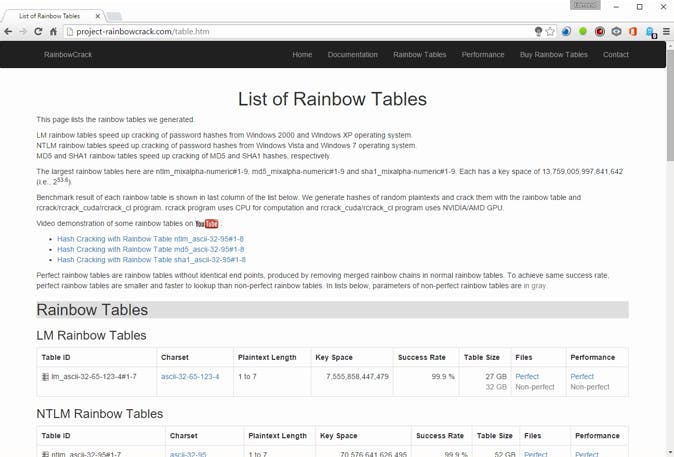Click the 'NTLM Rainbow Tables' heading
Image resolution: width=674 pixels, height=457 pixels.
pos(100,414)
